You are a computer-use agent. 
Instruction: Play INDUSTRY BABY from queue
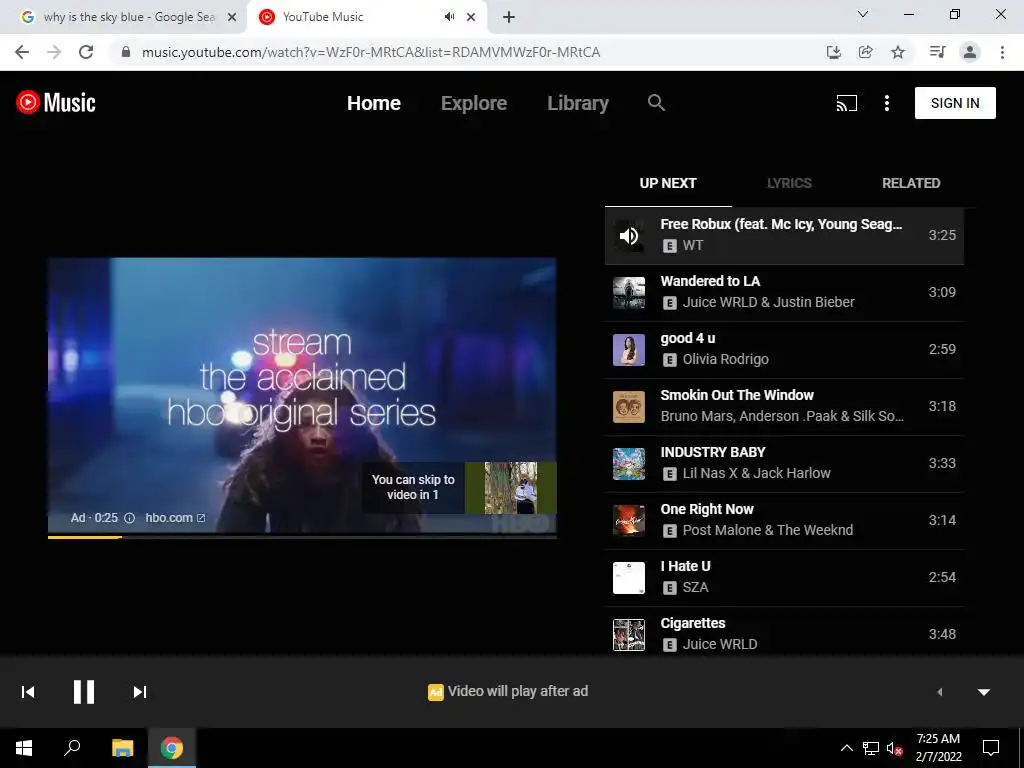784,463
